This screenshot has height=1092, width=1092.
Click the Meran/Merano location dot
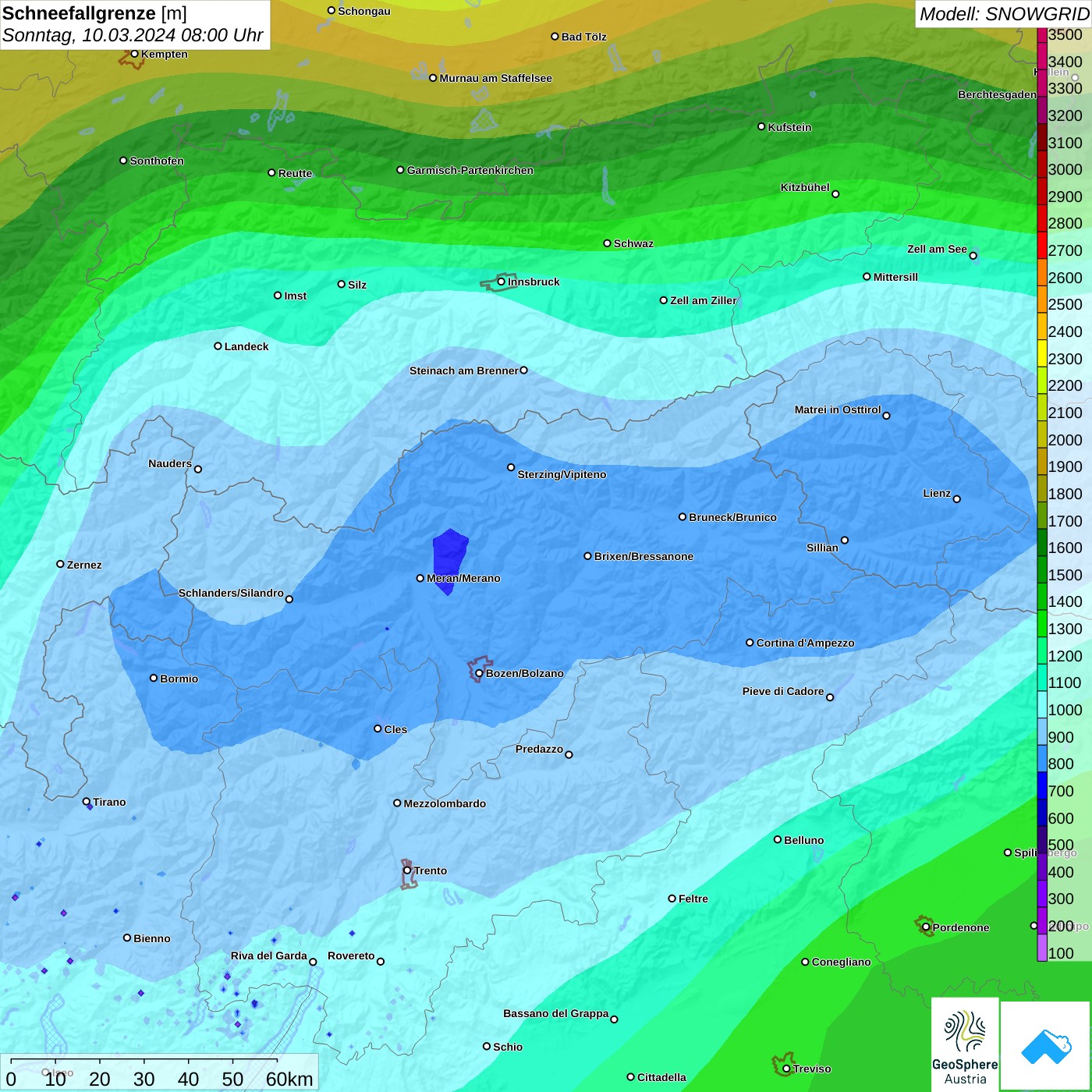click(420, 578)
